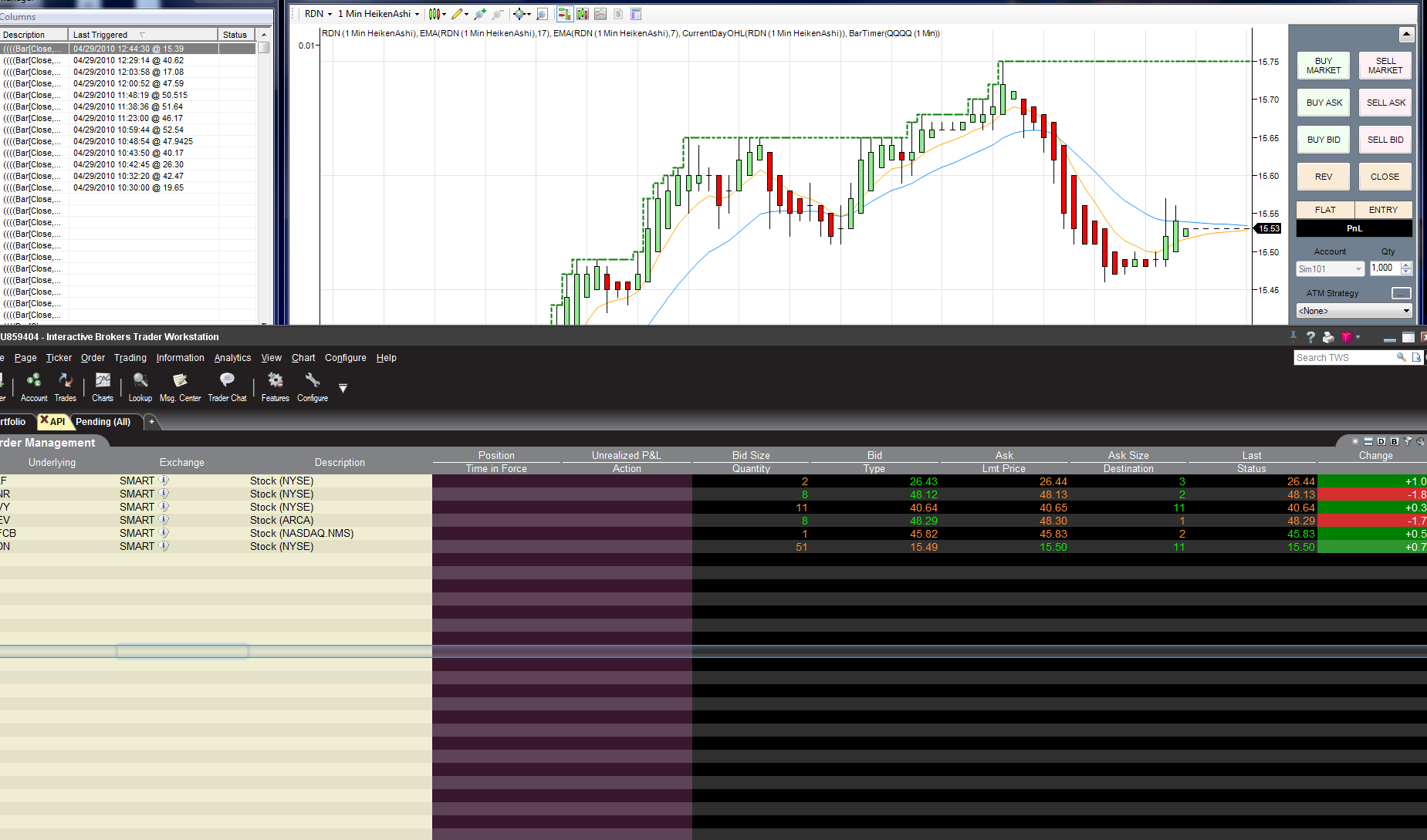
Task: Open the ATM Strategy None dropdown
Action: coord(1354,311)
